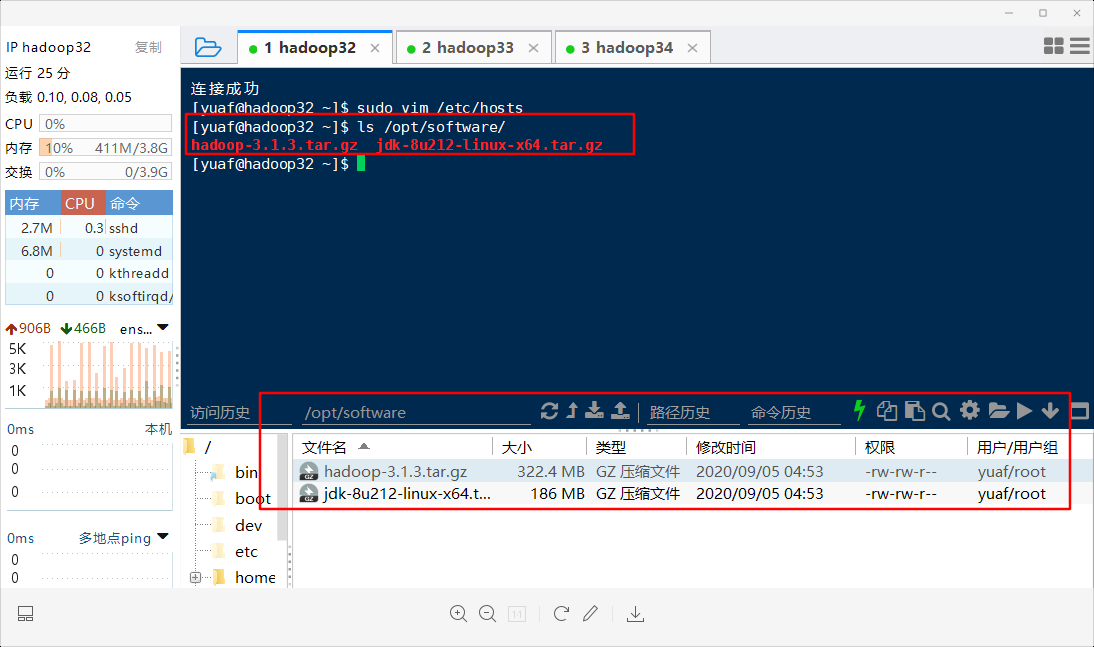Click the play run icon

[x=1024, y=411]
